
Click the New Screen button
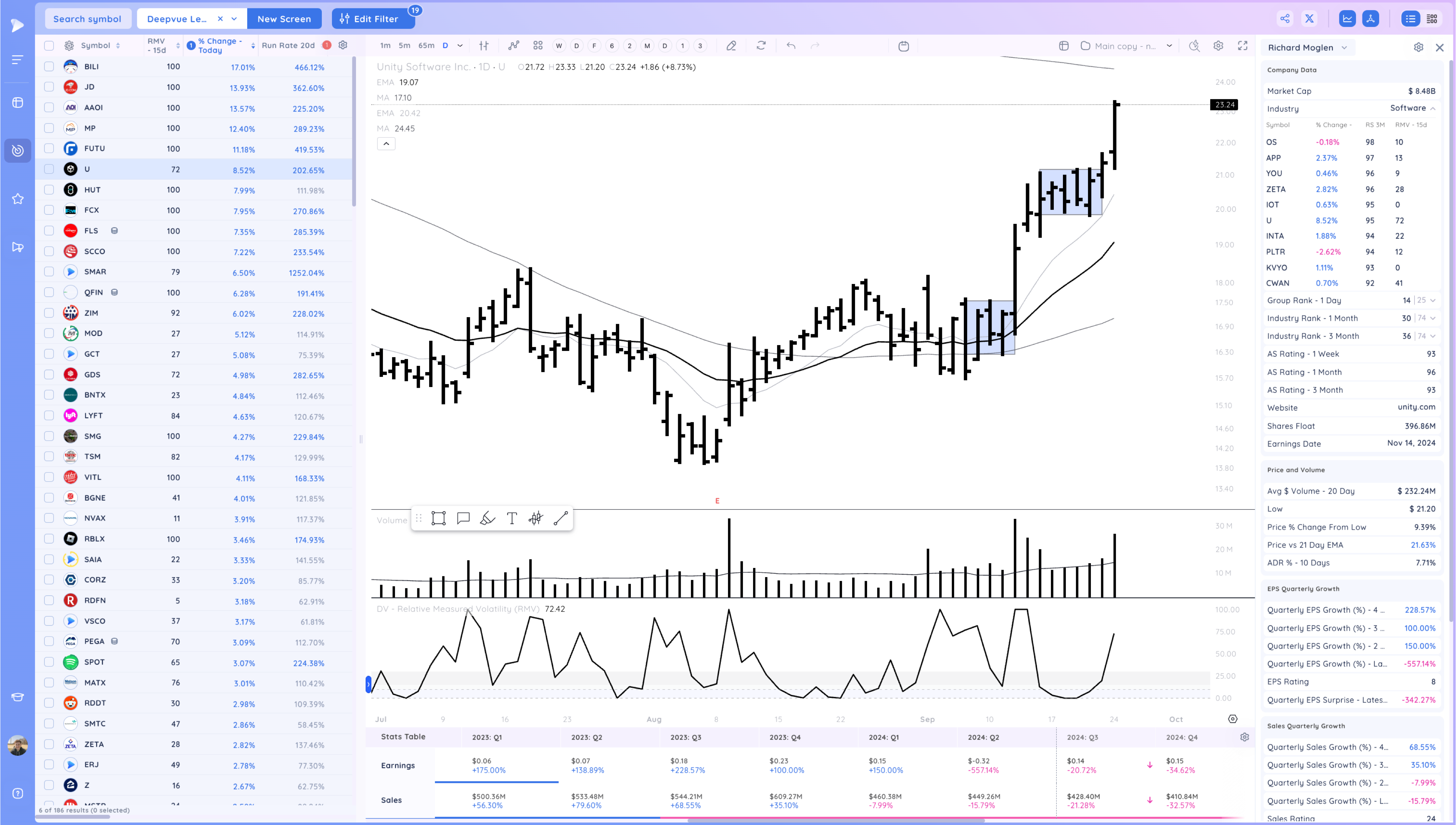pyautogui.click(x=284, y=18)
